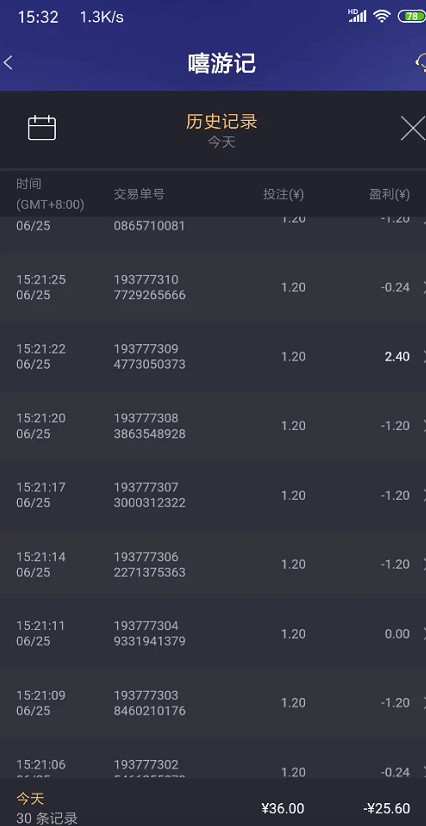
Task: Tap the battery indicator icon
Action: [x=411, y=16]
